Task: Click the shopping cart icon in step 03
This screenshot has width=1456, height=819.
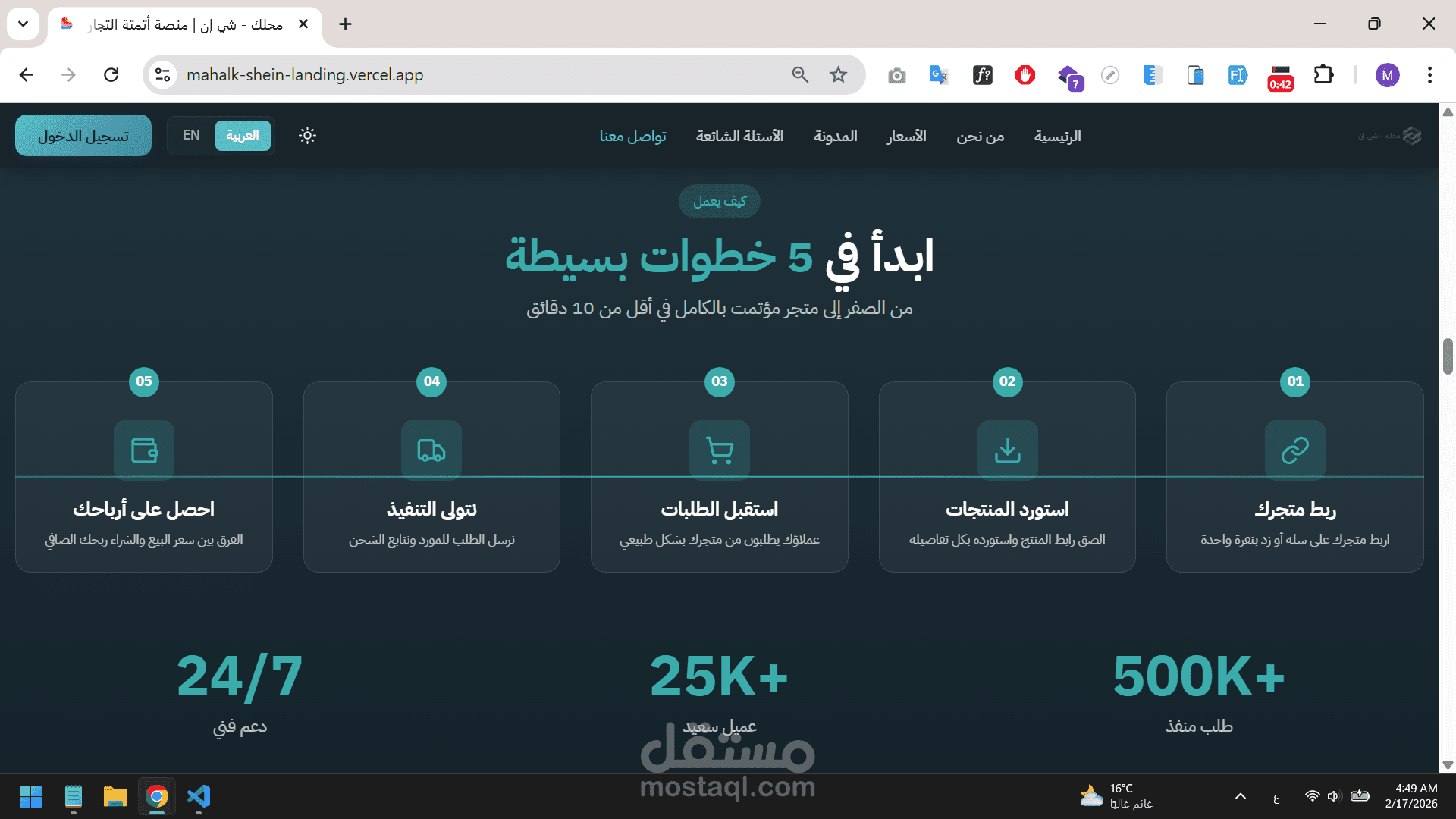Action: pos(719,450)
